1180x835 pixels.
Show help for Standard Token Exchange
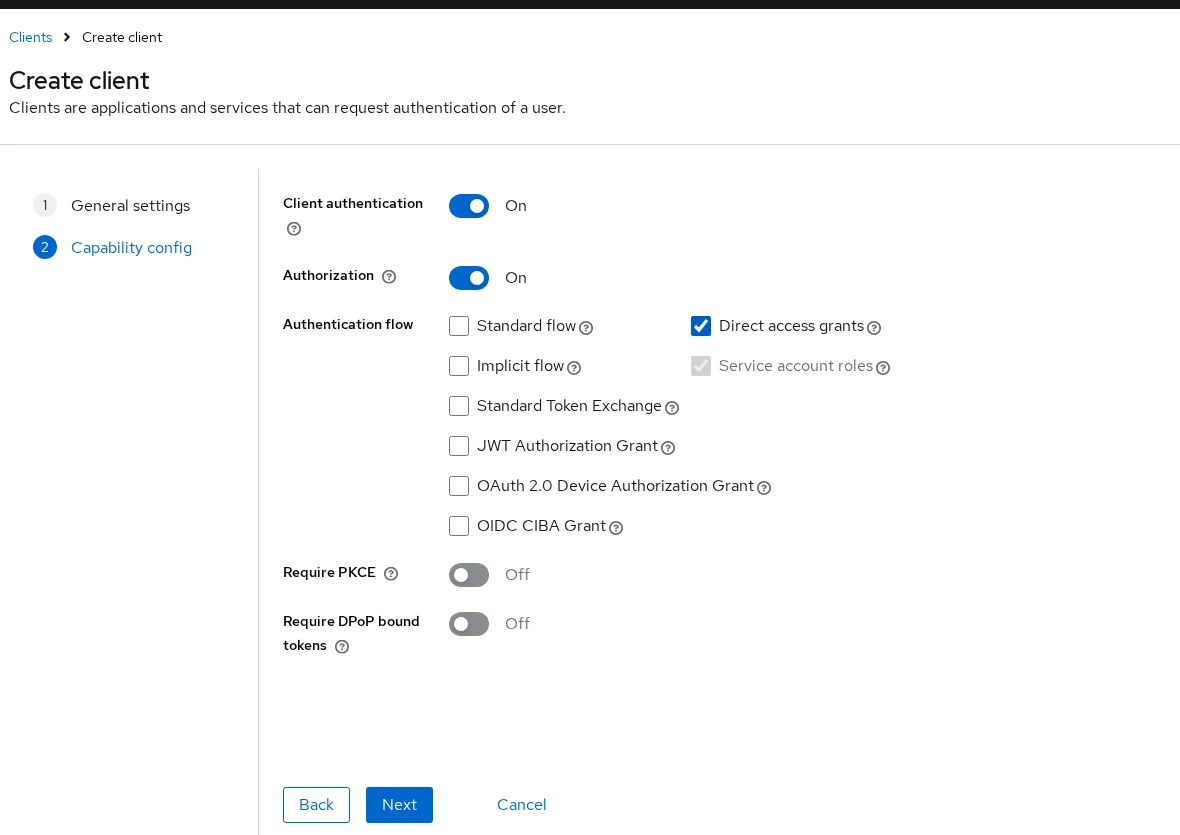[672, 408]
